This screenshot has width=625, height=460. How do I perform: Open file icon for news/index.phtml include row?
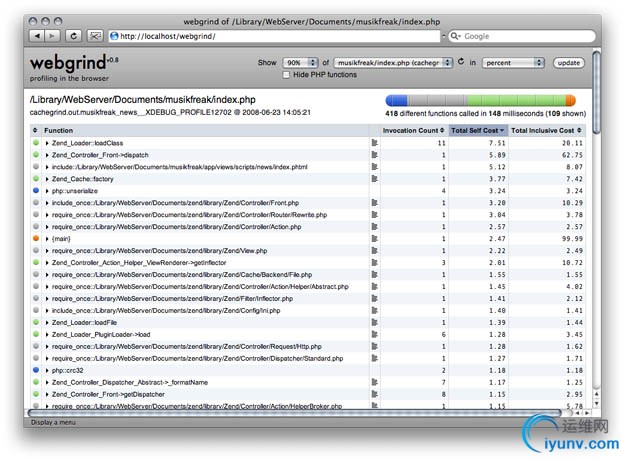coord(374,167)
